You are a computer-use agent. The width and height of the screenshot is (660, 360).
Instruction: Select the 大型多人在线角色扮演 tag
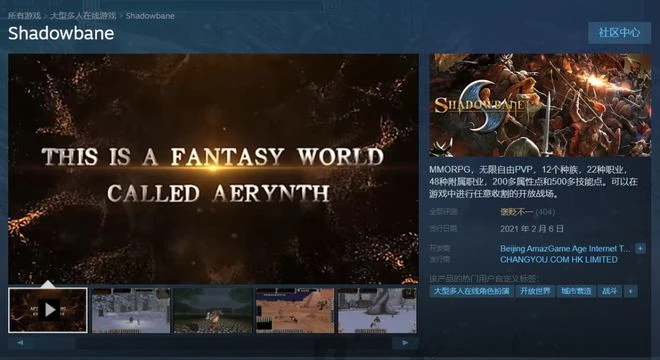pyautogui.click(x=471, y=291)
